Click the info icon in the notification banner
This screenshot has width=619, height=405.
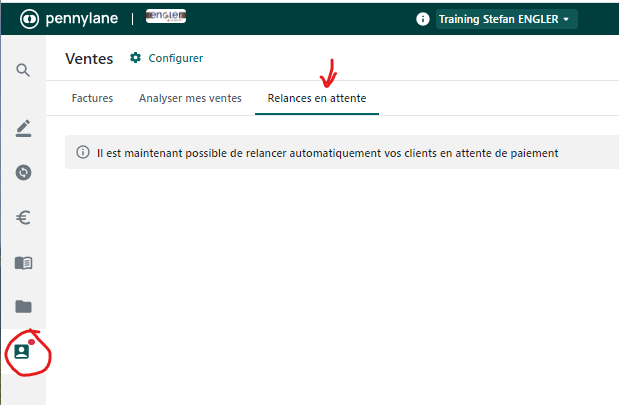[x=83, y=153]
